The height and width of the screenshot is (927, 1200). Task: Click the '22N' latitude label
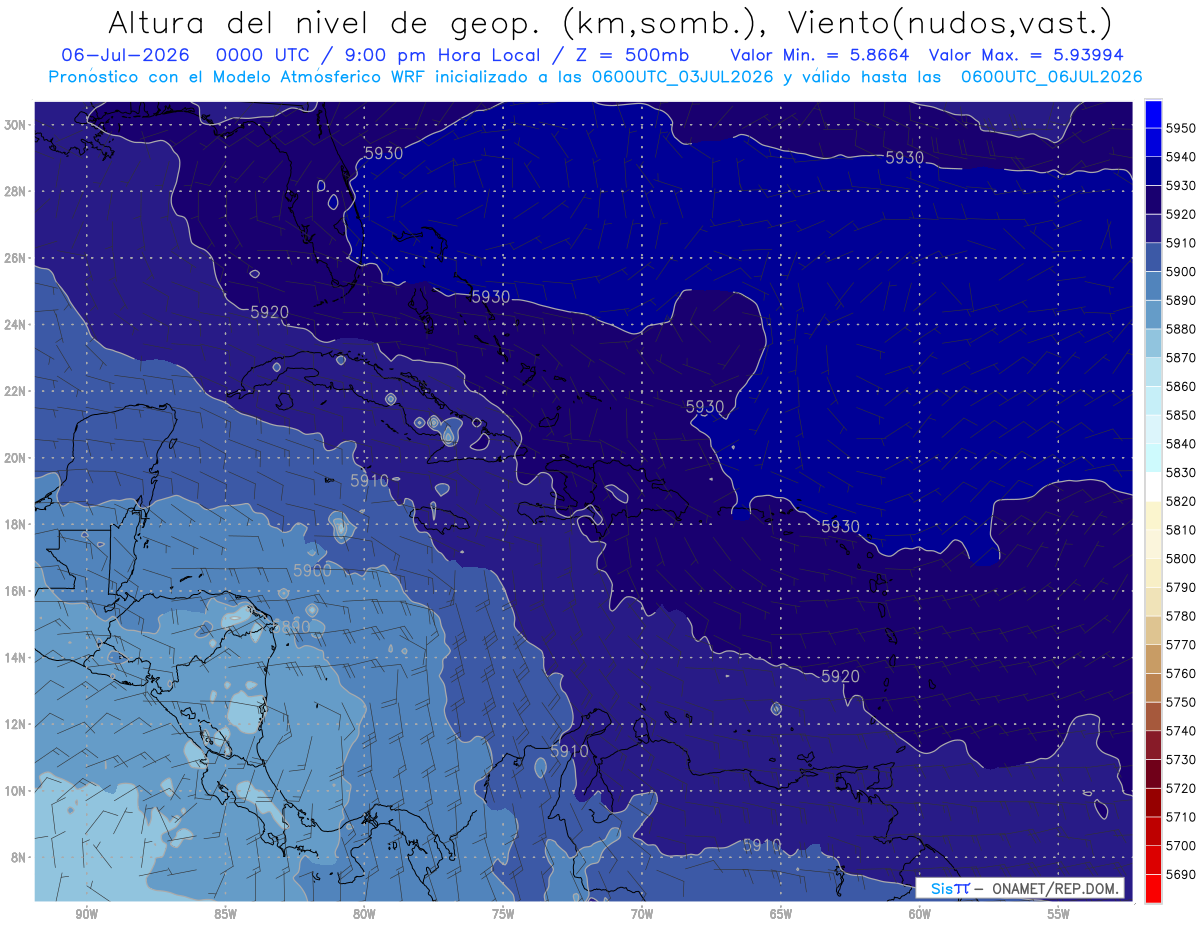pos(16,391)
